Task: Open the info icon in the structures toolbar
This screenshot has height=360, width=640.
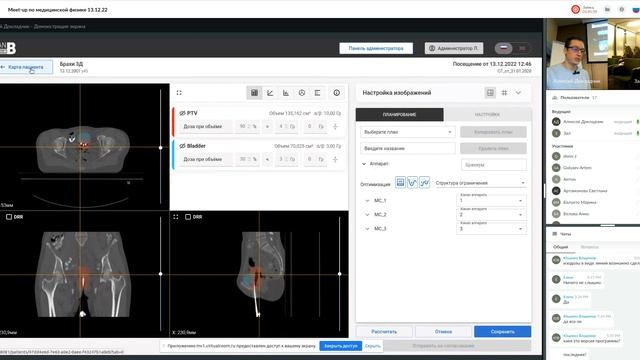Action: (x=336, y=93)
